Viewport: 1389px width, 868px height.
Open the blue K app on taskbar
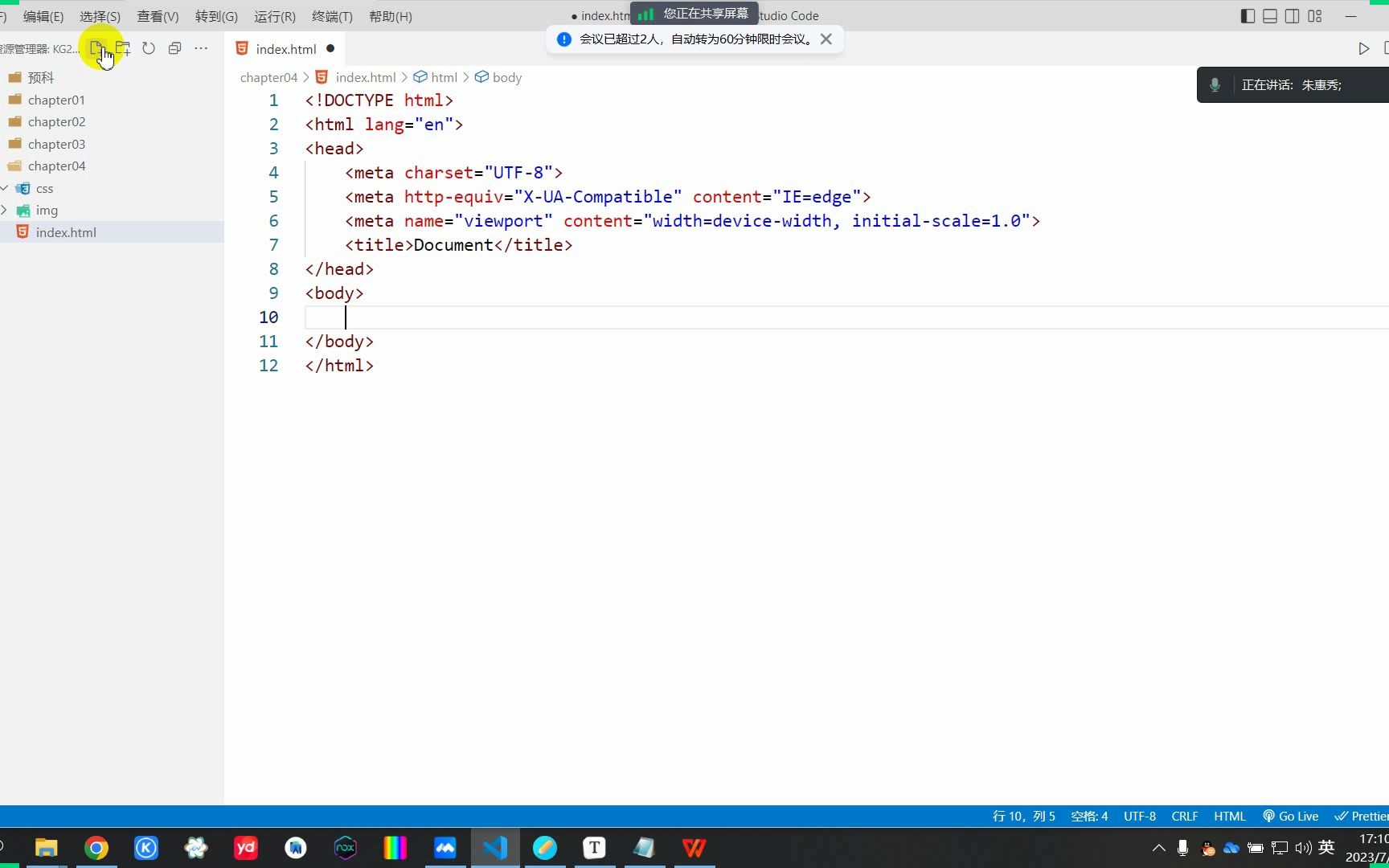coord(146,847)
